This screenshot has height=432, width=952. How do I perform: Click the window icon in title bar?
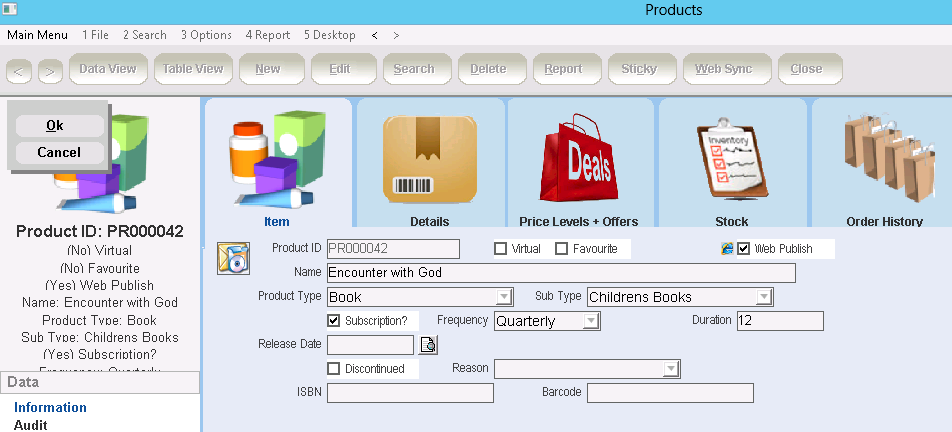click(10, 9)
